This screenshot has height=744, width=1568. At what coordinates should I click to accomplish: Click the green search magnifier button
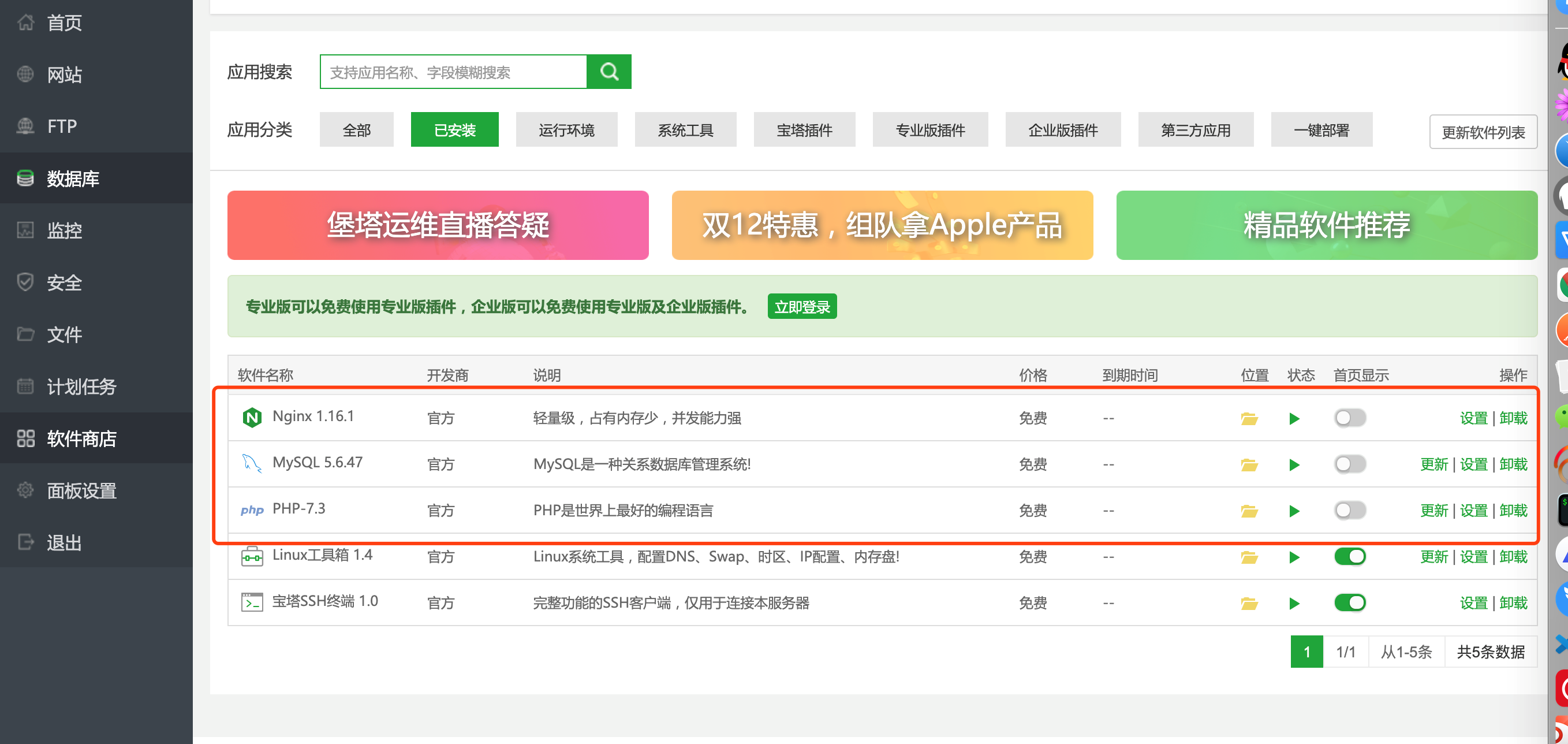(608, 72)
